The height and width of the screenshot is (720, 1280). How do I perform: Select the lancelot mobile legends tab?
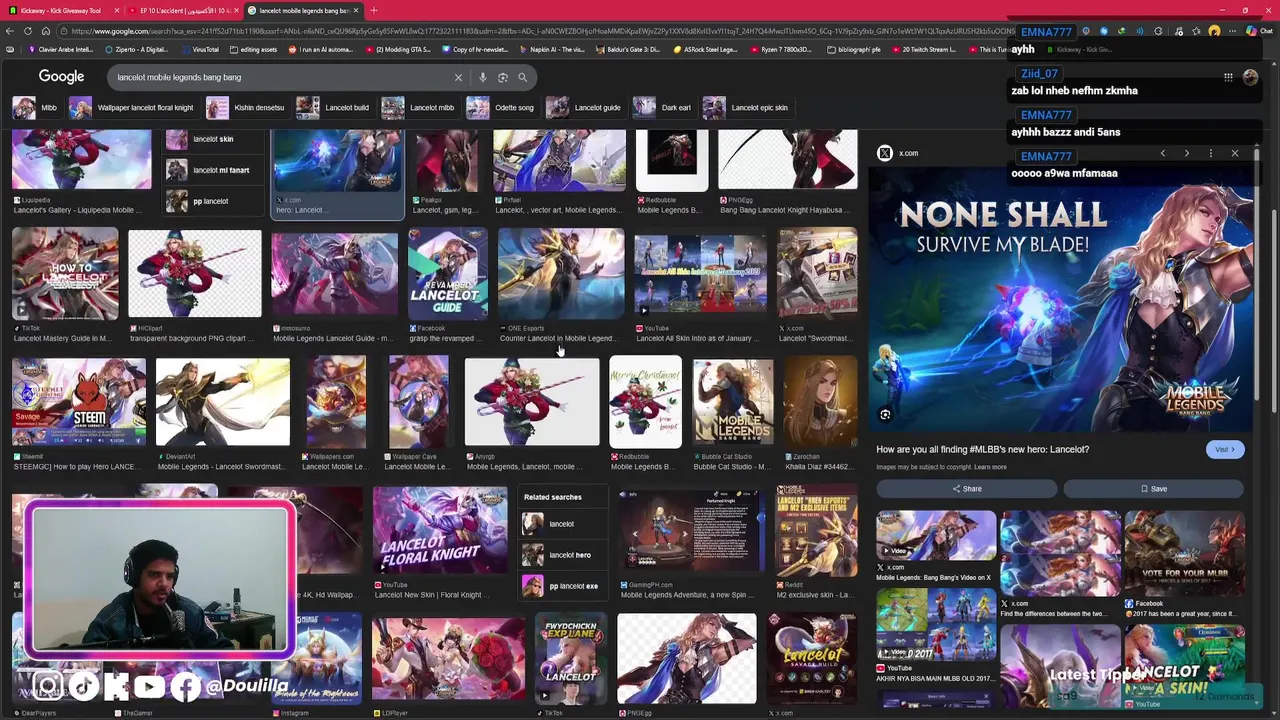pyautogui.click(x=303, y=10)
